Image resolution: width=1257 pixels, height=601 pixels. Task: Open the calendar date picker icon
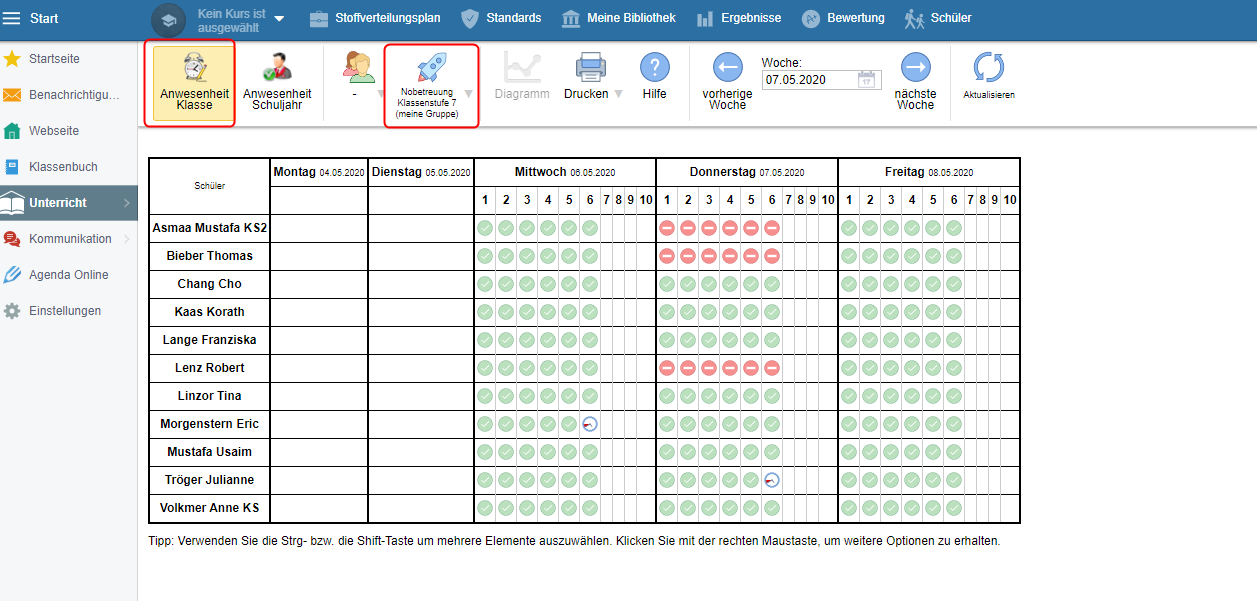868,80
